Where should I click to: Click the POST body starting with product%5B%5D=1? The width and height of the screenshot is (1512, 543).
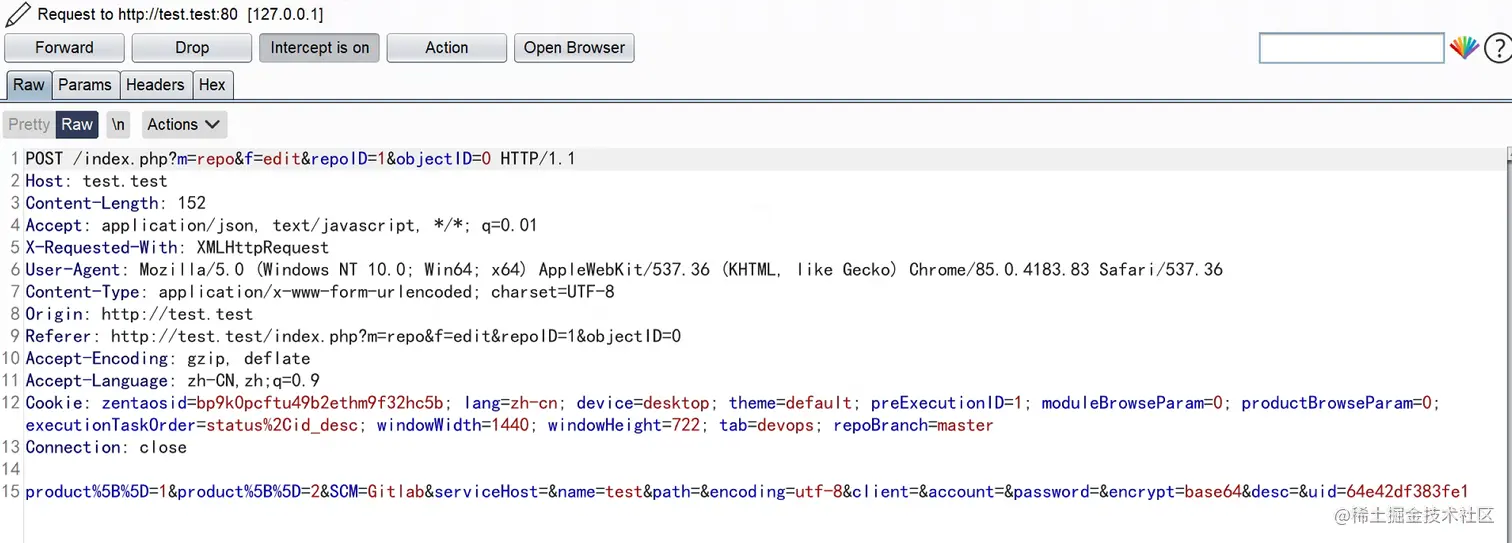tap(747, 491)
